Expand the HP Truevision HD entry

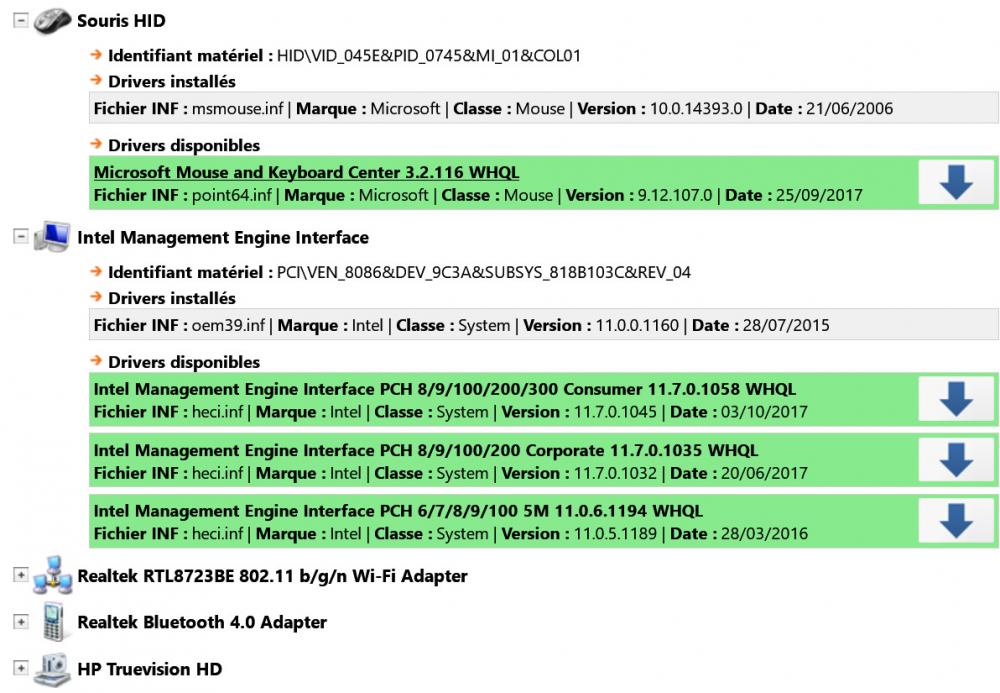click(x=21, y=668)
